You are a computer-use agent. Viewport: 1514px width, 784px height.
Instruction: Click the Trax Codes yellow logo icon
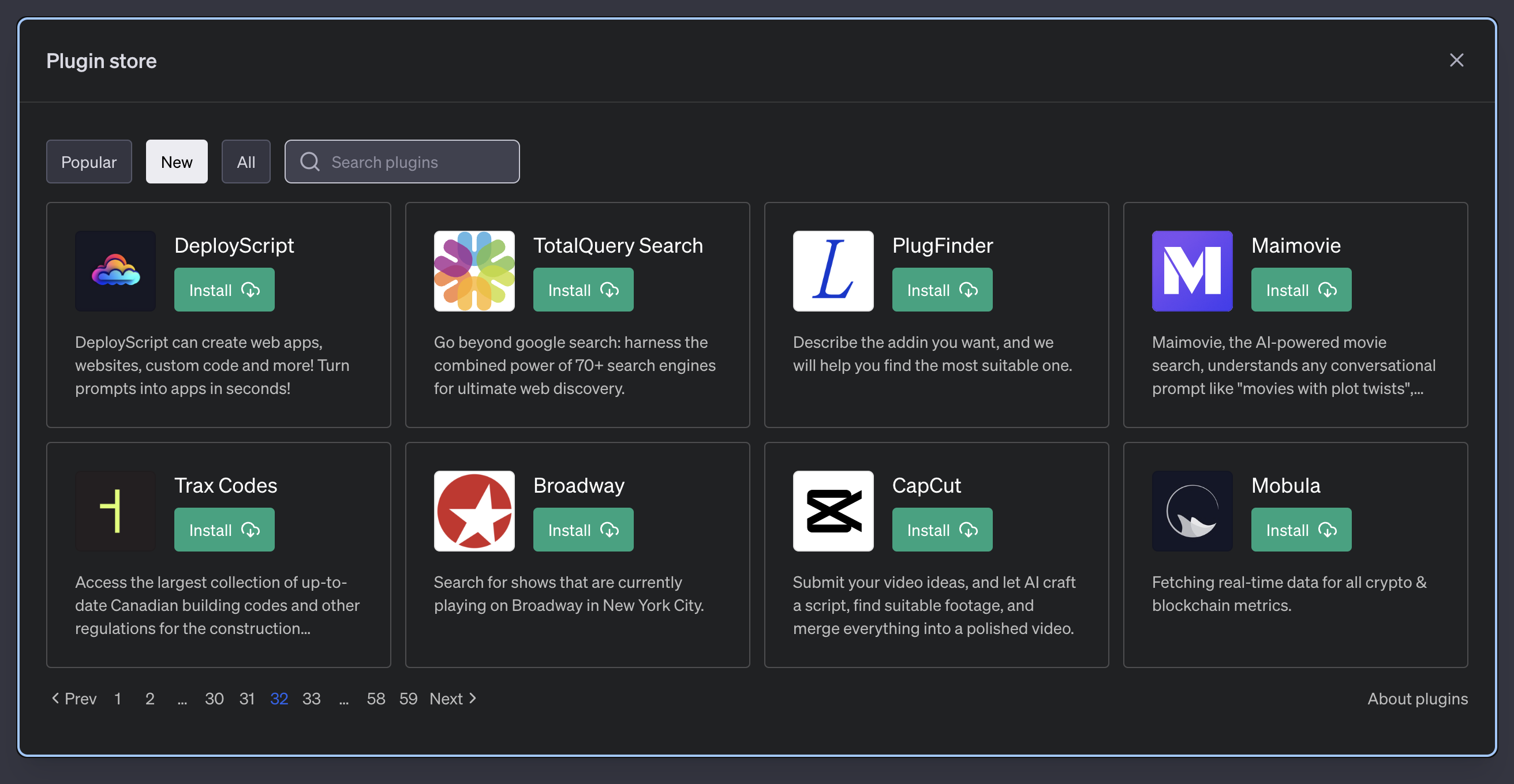115,511
